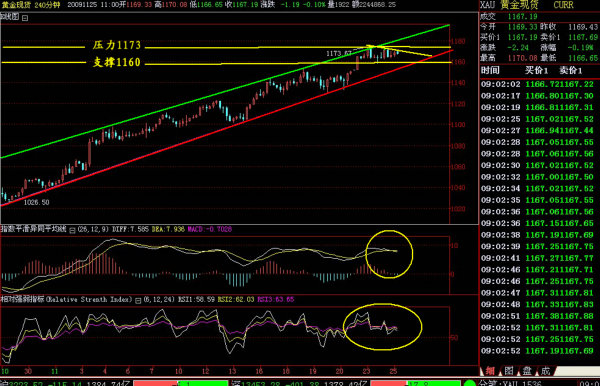The width and height of the screenshot is (600, 386).
Task: Collapse the candlestick chart panel toggle box
Action: pyautogui.click(x=25, y=18)
